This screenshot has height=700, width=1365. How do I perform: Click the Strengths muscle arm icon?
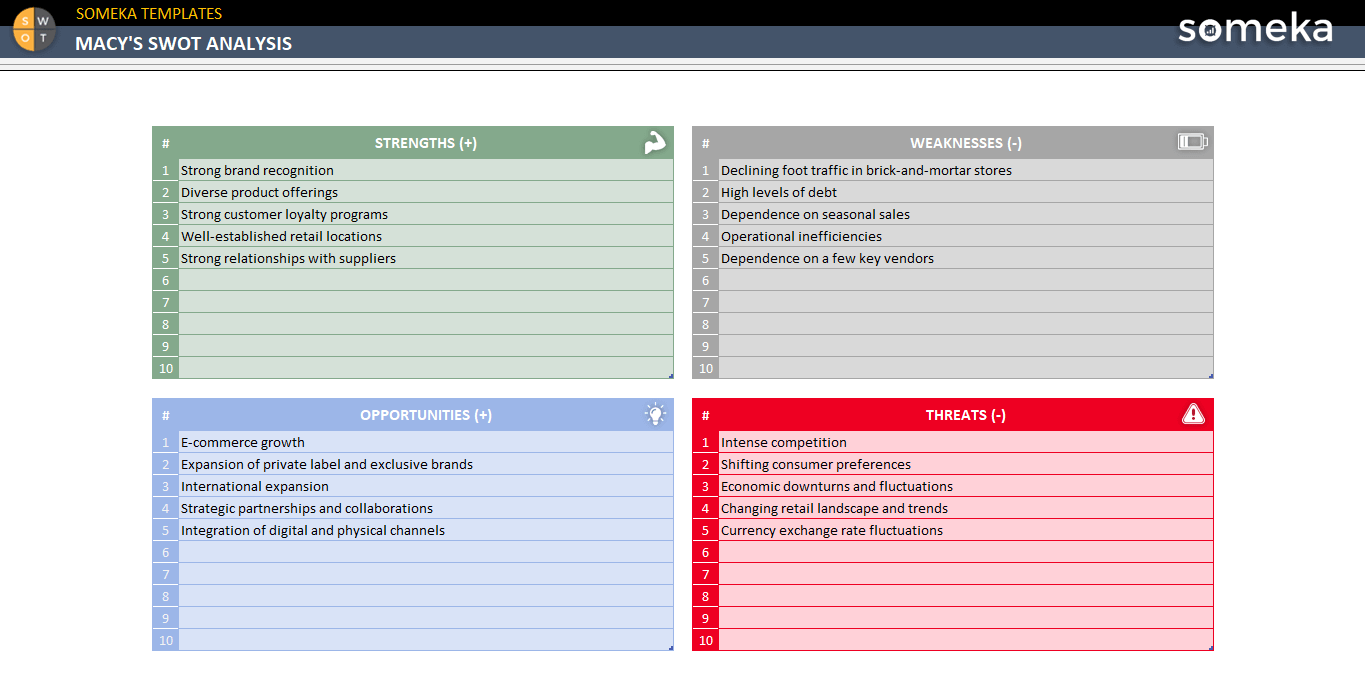[x=655, y=143]
